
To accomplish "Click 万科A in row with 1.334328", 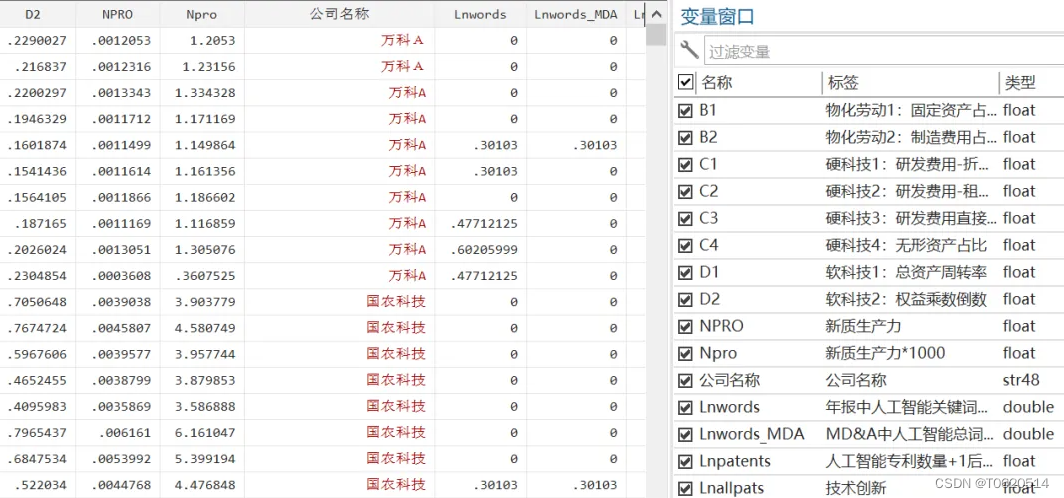I will 407,93.
